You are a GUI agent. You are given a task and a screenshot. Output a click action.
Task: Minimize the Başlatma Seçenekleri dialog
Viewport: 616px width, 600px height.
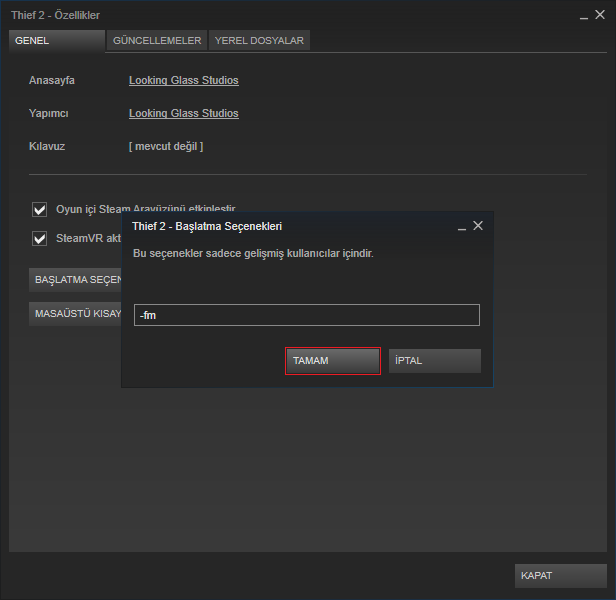point(462,227)
